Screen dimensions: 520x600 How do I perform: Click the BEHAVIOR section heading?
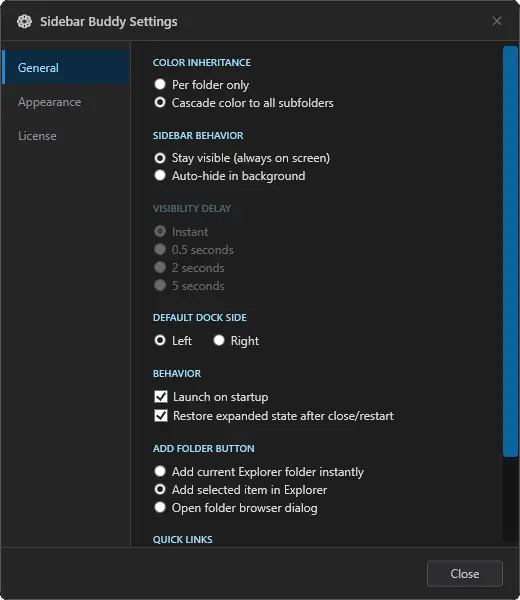pos(177,373)
